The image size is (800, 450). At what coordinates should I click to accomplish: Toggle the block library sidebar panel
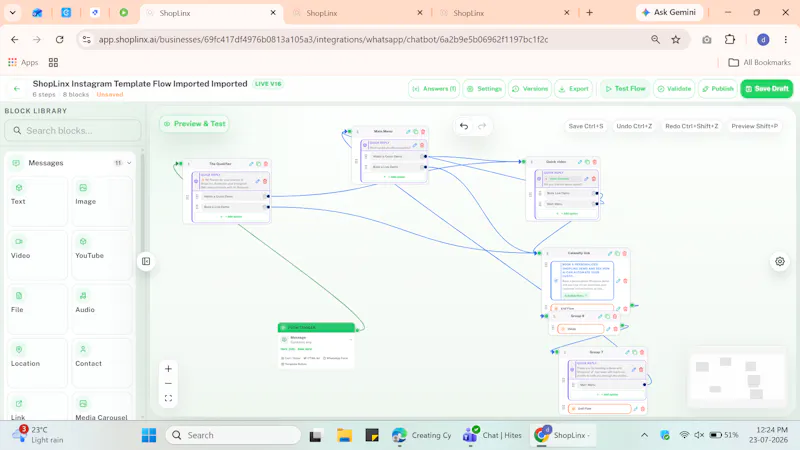pyautogui.click(x=146, y=261)
